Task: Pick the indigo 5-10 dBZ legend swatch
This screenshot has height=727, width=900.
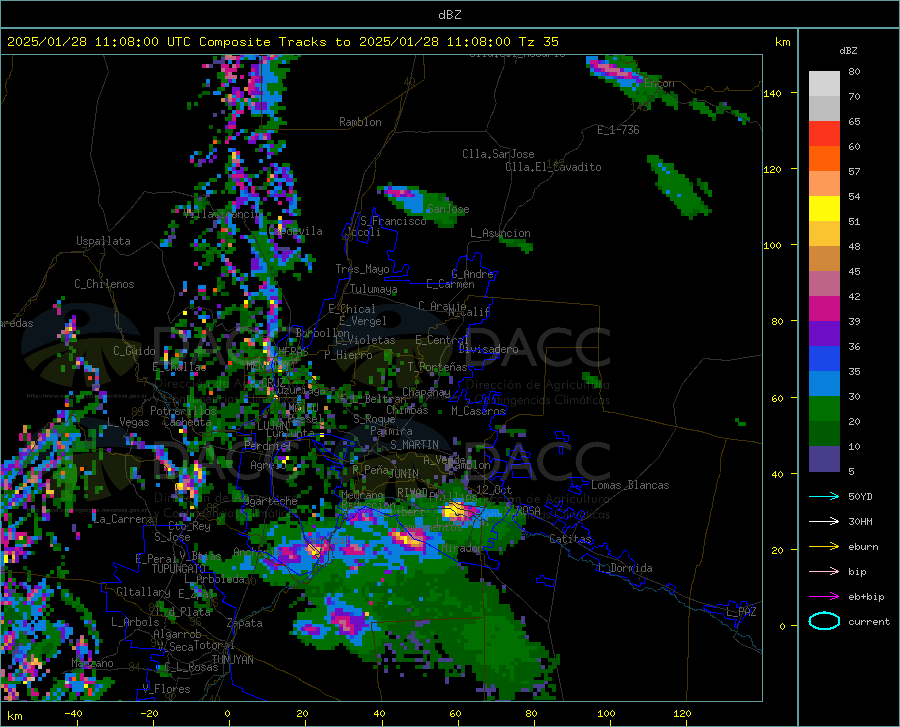Action: click(x=824, y=459)
